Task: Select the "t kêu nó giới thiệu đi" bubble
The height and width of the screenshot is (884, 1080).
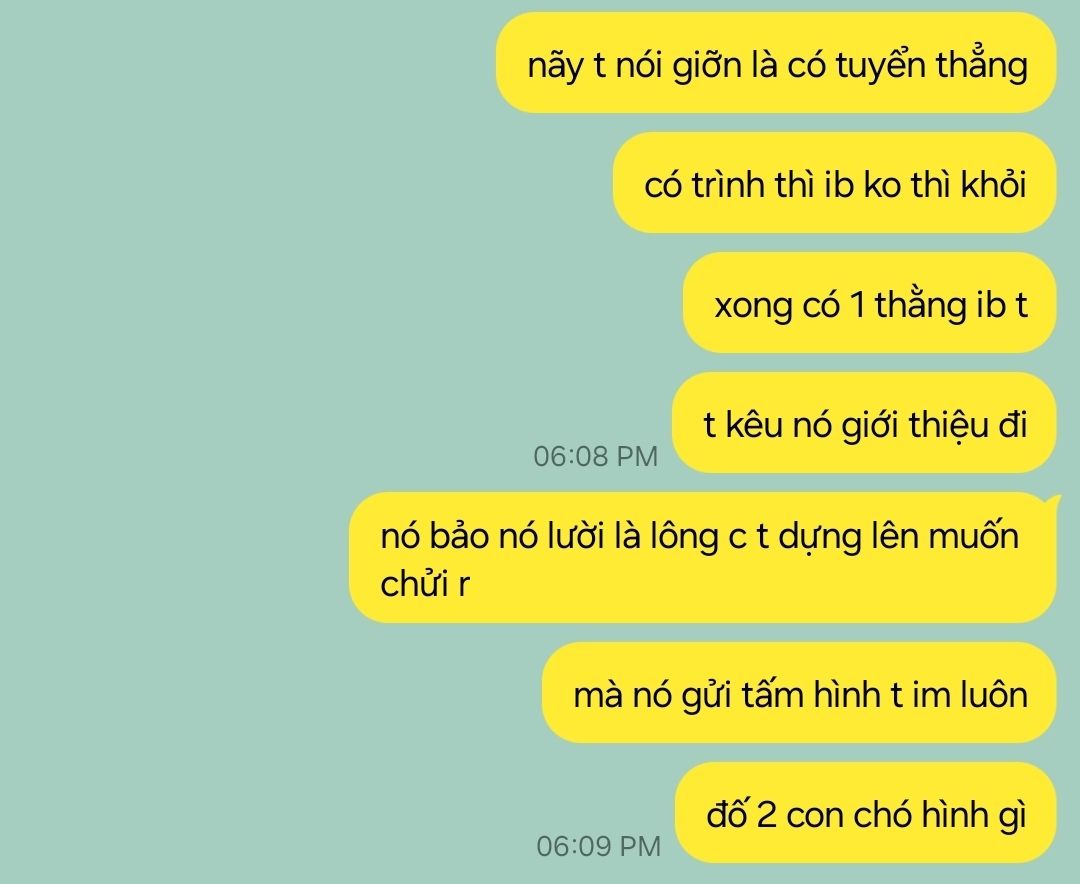Action: (864, 423)
